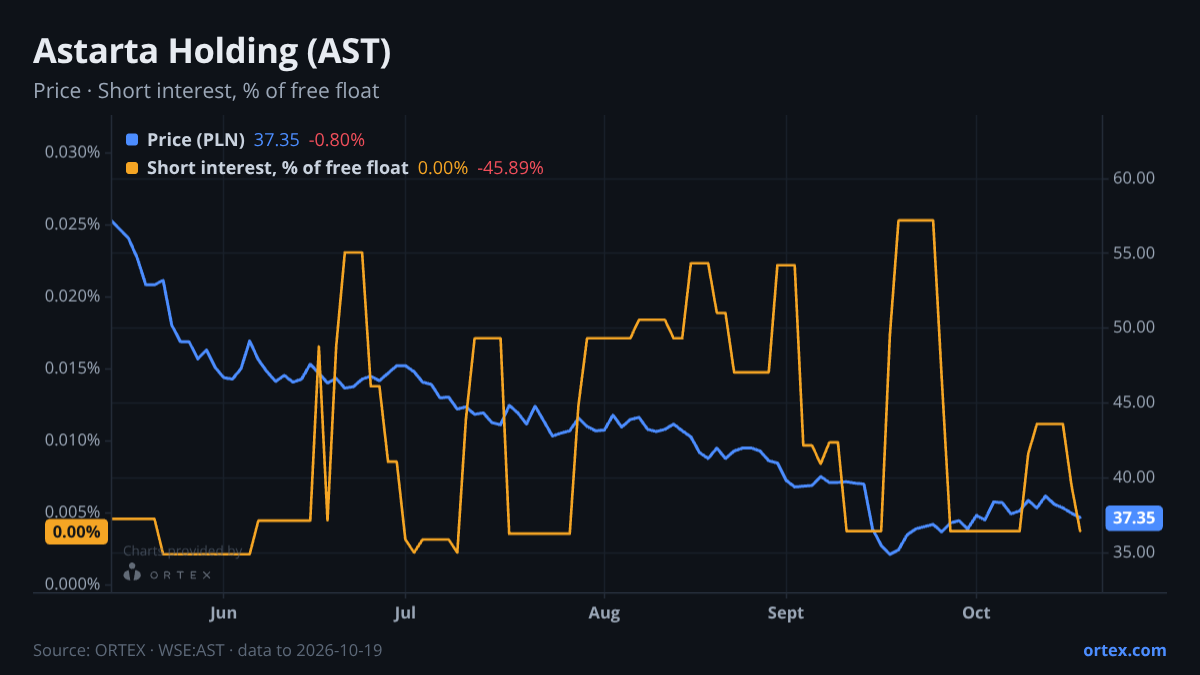1200x675 pixels.
Task: Click the 0.020% left axis label
Action: [x=73, y=296]
